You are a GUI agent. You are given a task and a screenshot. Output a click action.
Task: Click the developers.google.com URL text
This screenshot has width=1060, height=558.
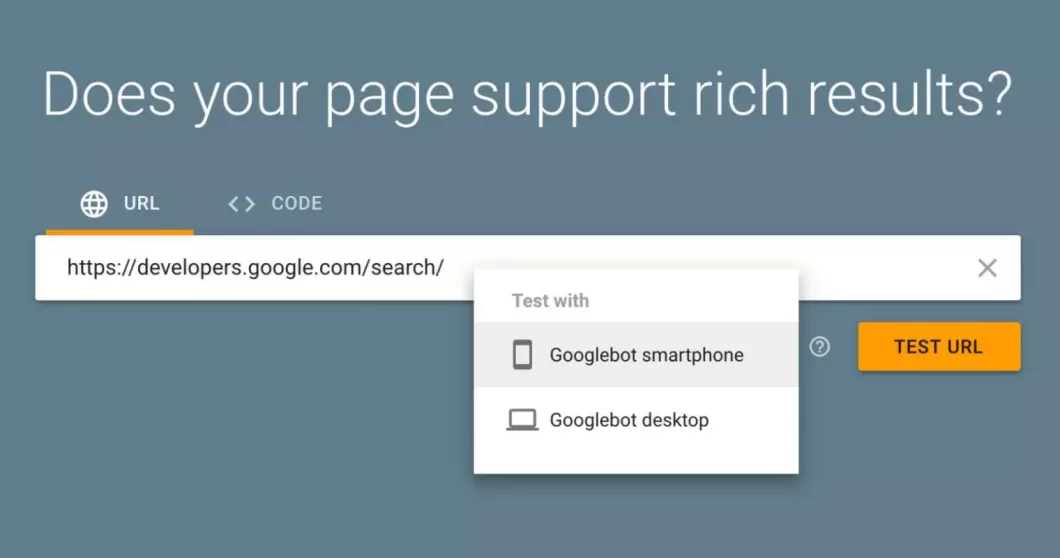pos(256,268)
